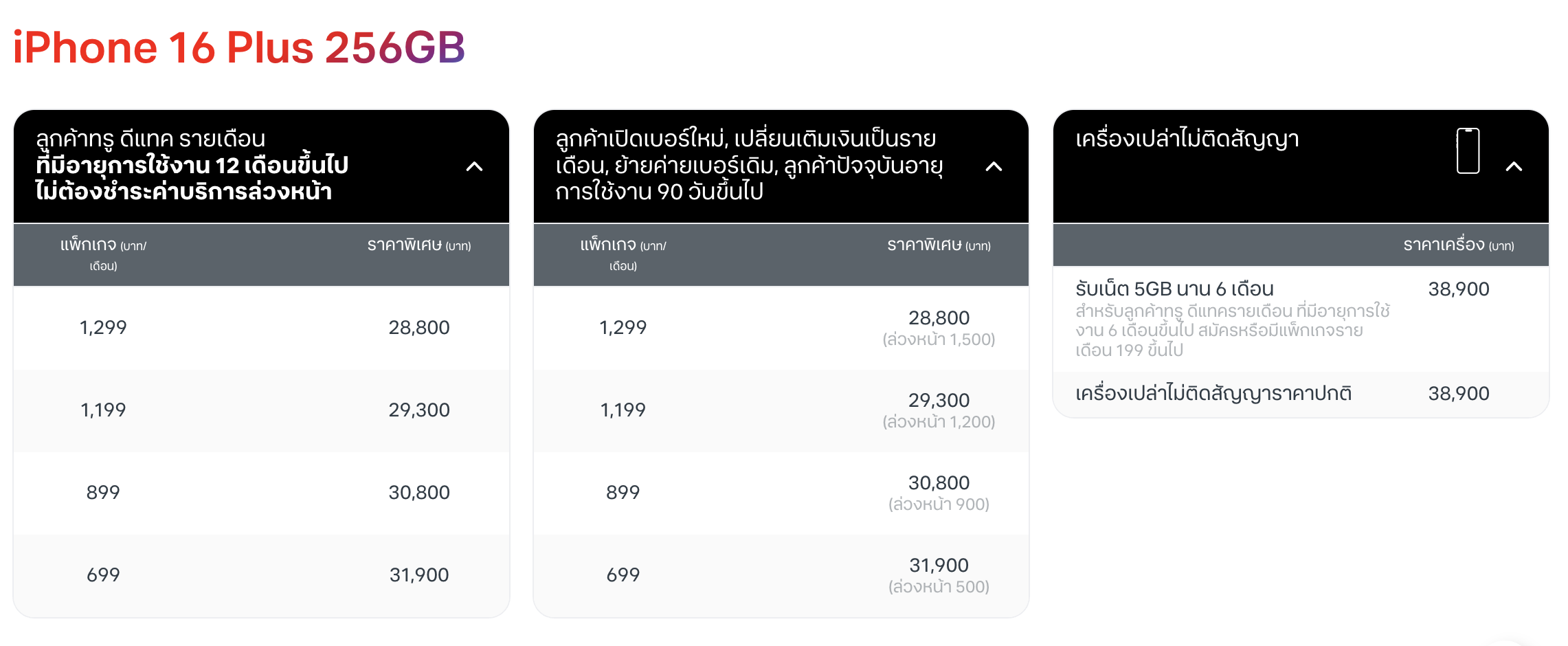Click the advance payment note ล่วงหน้า 500
This screenshot has width=1568, height=646.
[939, 587]
